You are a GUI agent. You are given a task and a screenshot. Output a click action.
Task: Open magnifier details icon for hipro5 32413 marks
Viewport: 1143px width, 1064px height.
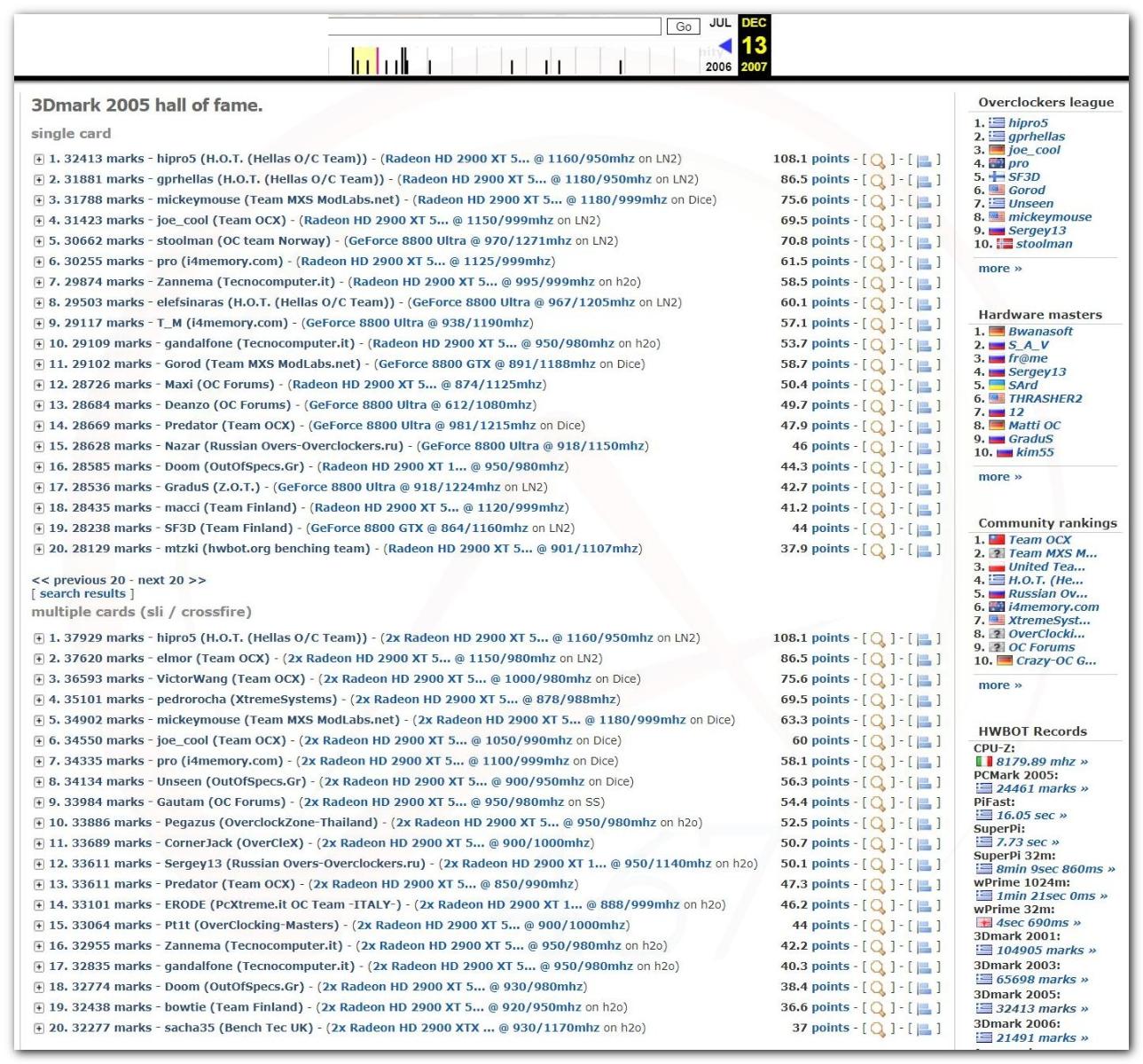pos(877,160)
